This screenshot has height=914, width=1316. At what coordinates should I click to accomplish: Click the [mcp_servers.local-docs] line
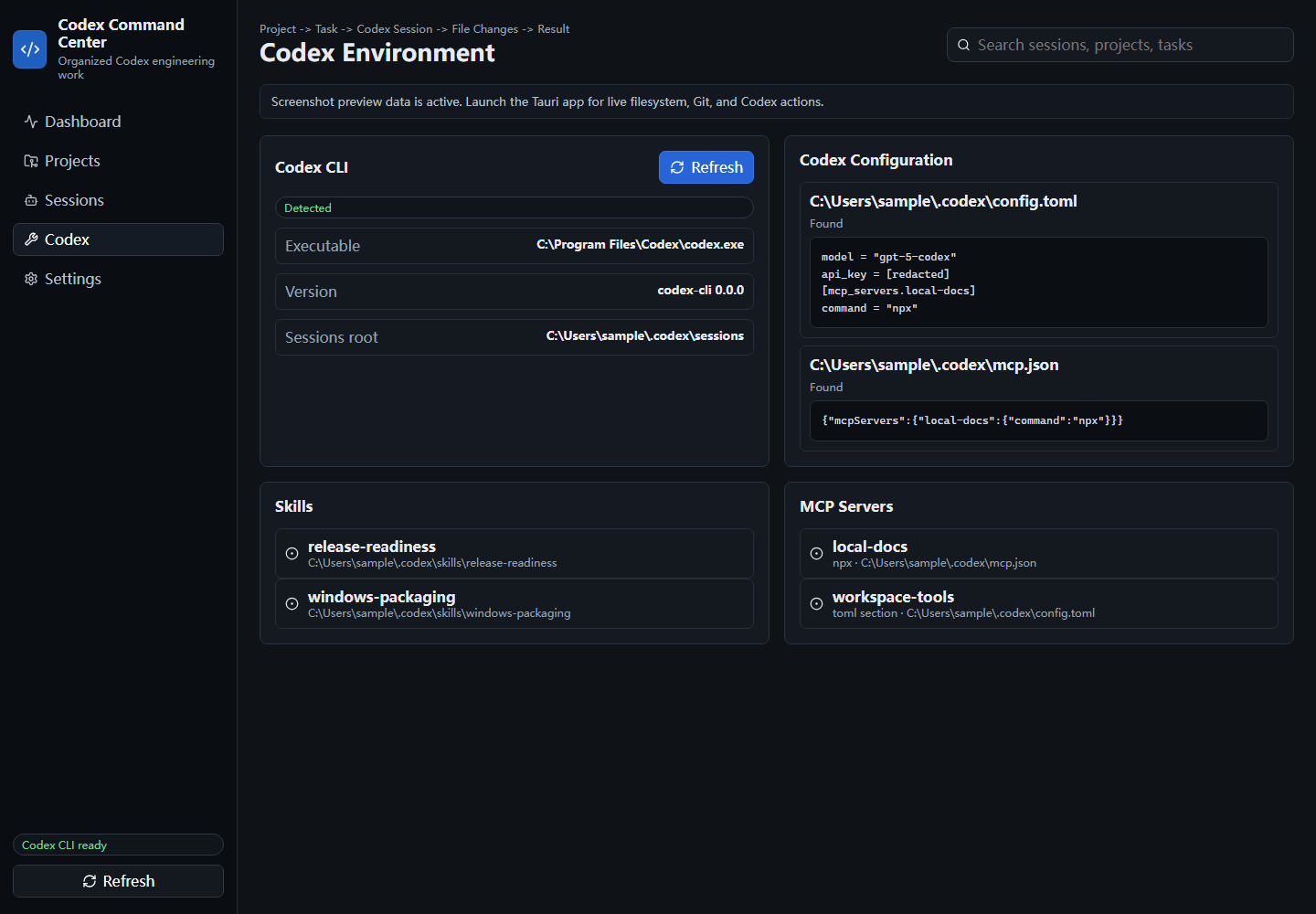[x=898, y=291]
